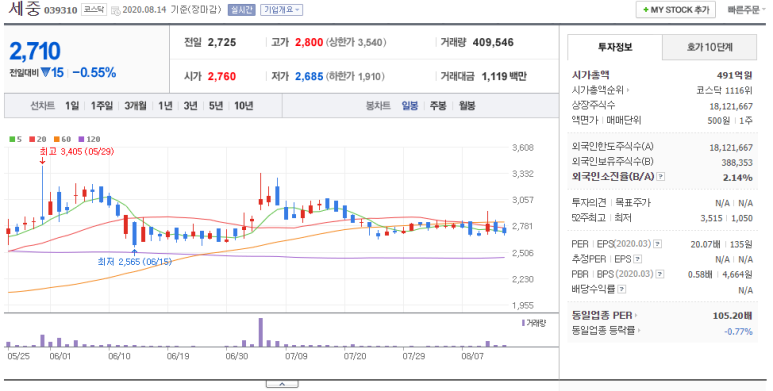Collapse the chart with the bottom arrow
This screenshot has width=773, height=391.
(x=282, y=384)
